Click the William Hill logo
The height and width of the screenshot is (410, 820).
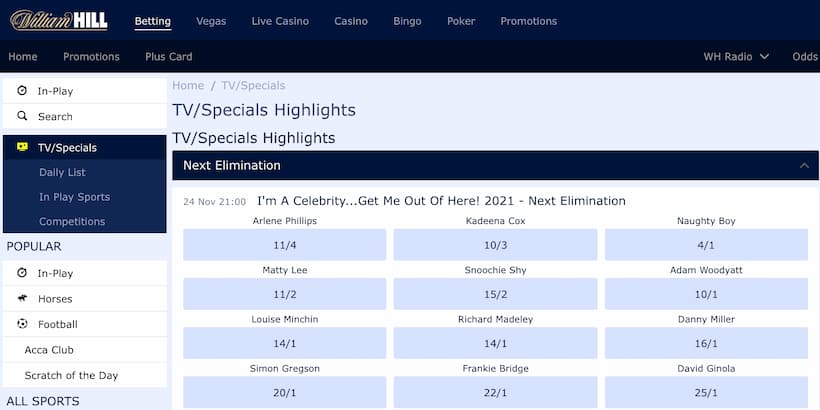tap(59, 20)
